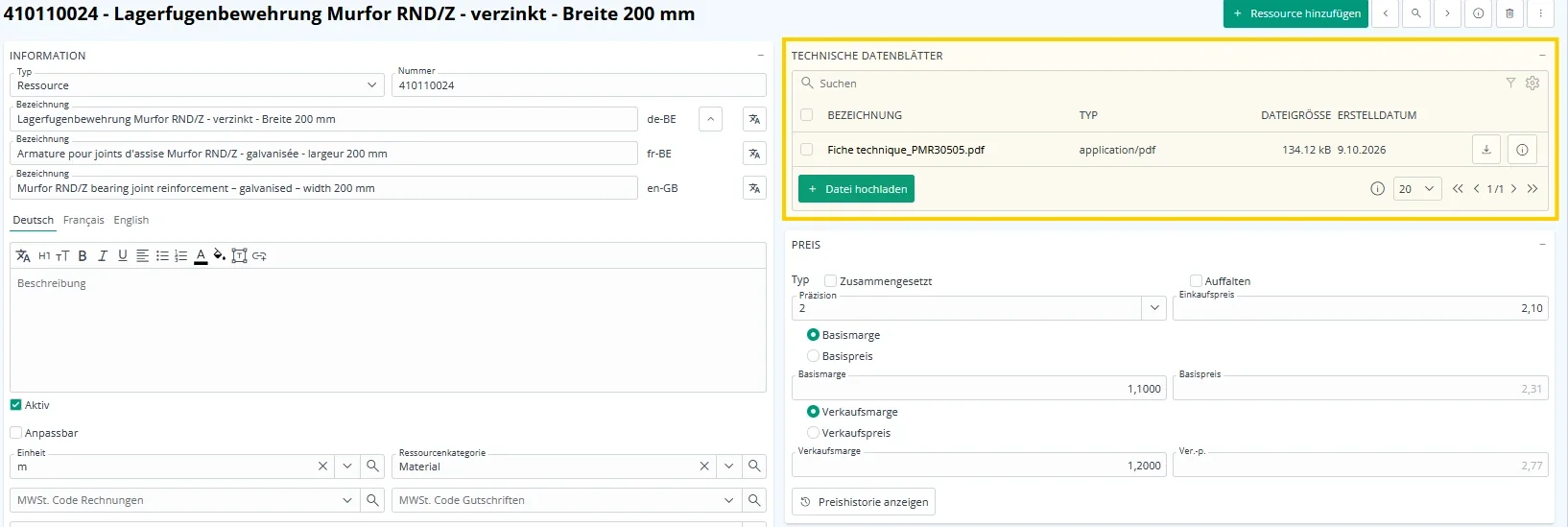Insert numbered list in description editor
This screenshot has width=1568, height=527.
click(181, 255)
